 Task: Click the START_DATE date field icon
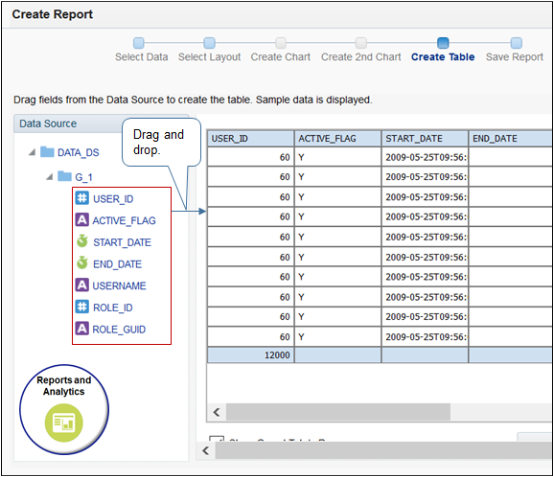coord(82,241)
